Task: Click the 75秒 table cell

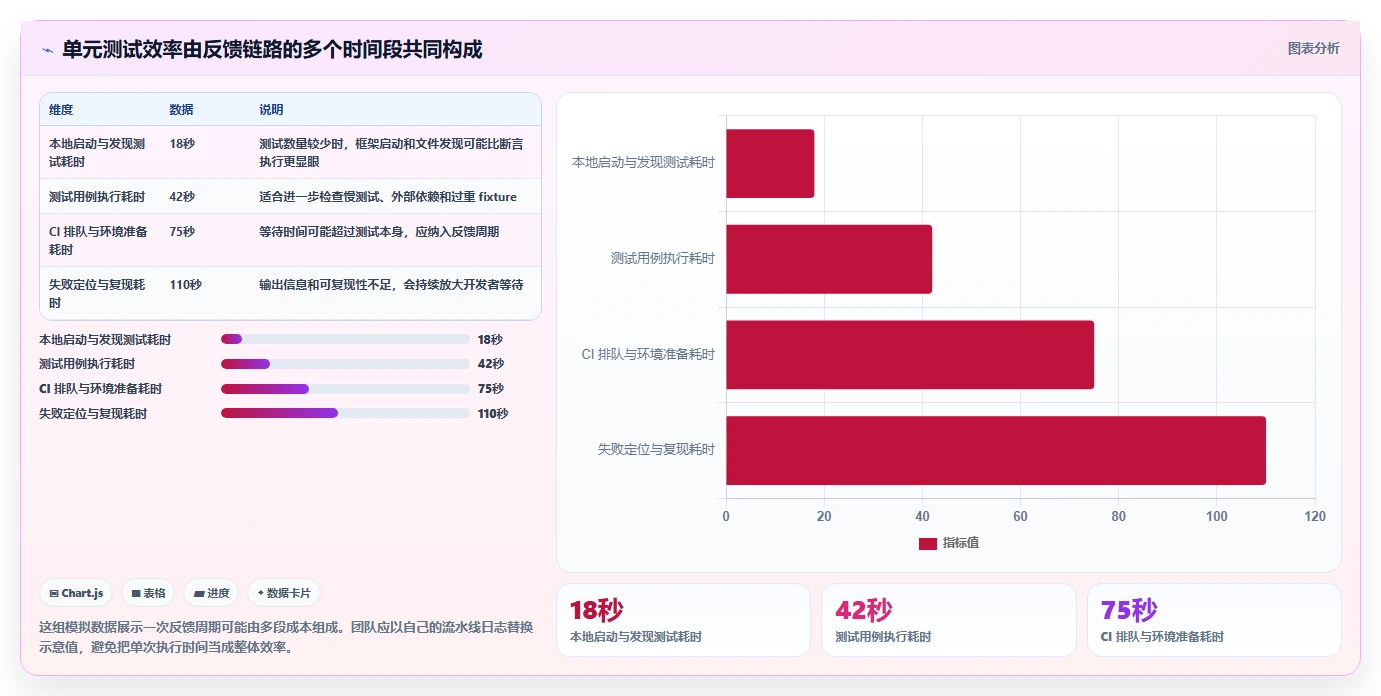Action: click(182, 232)
